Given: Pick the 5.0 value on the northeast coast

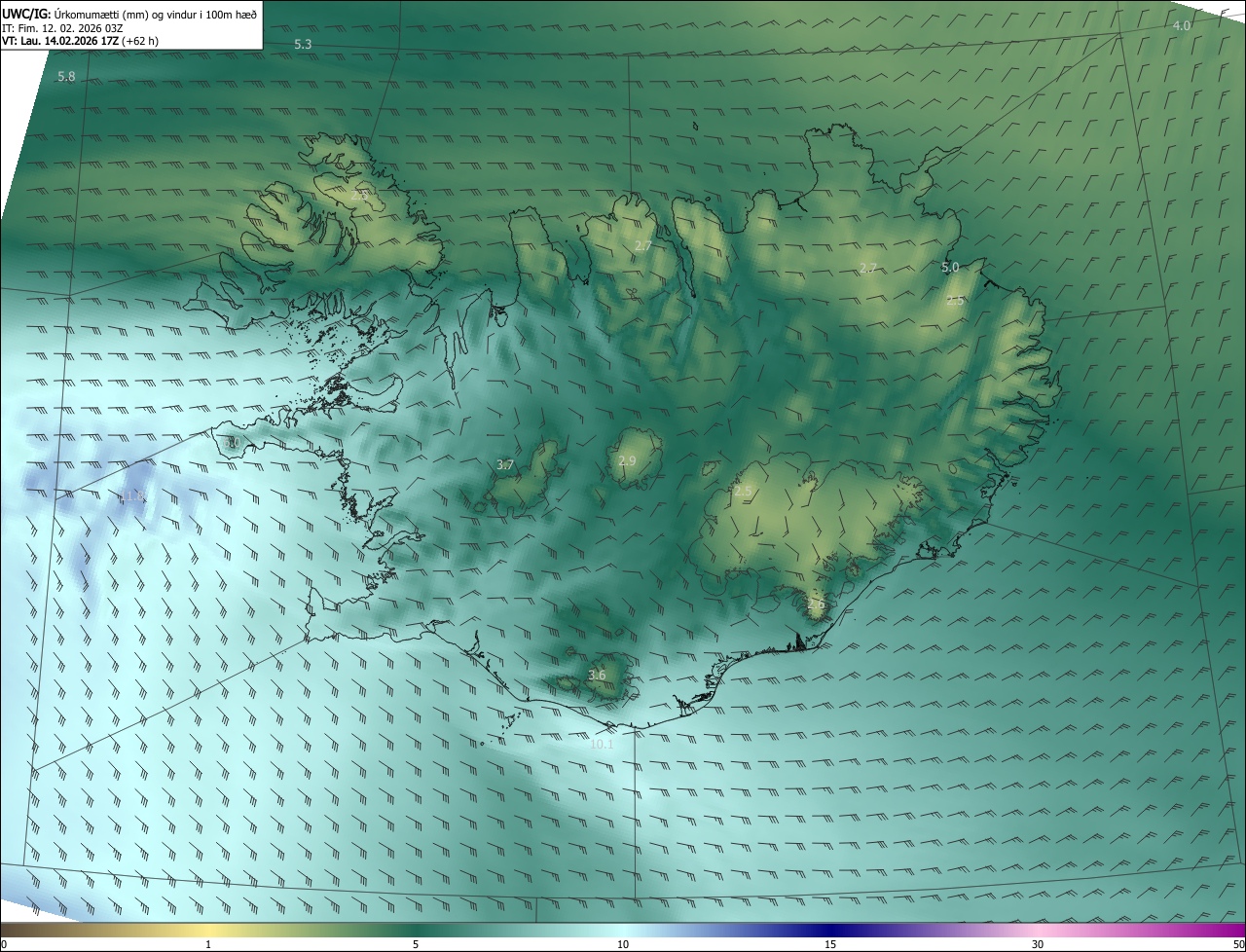Looking at the screenshot, I should click(950, 267).
